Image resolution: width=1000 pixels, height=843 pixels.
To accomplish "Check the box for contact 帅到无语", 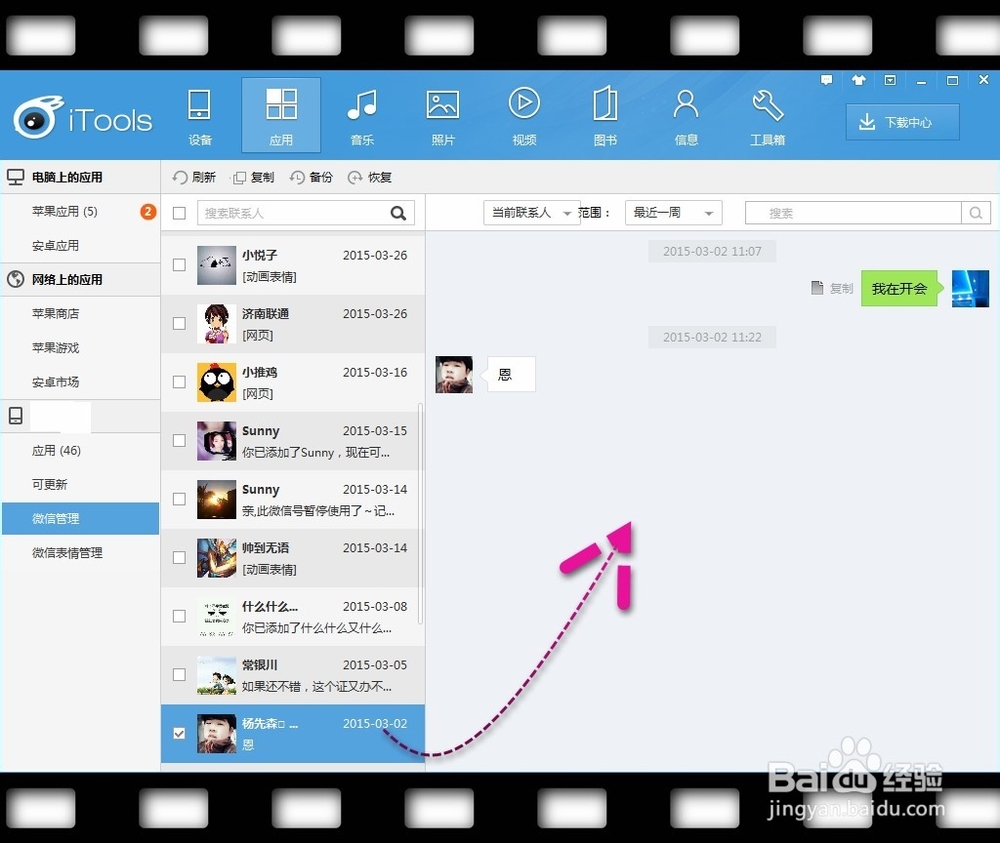I will (179, 557).
